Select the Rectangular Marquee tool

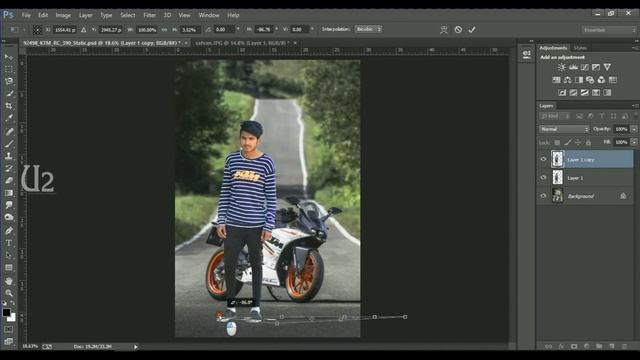tap(9, 69)
